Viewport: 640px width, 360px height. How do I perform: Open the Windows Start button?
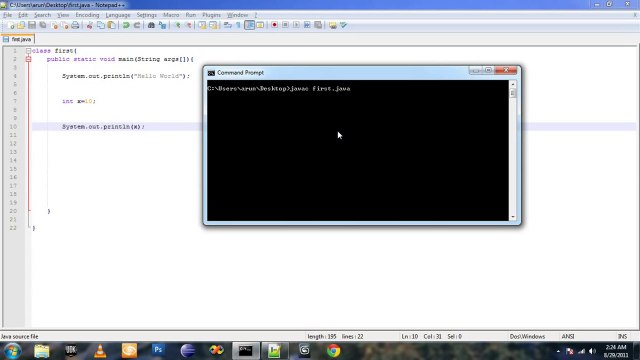(12, 351)
